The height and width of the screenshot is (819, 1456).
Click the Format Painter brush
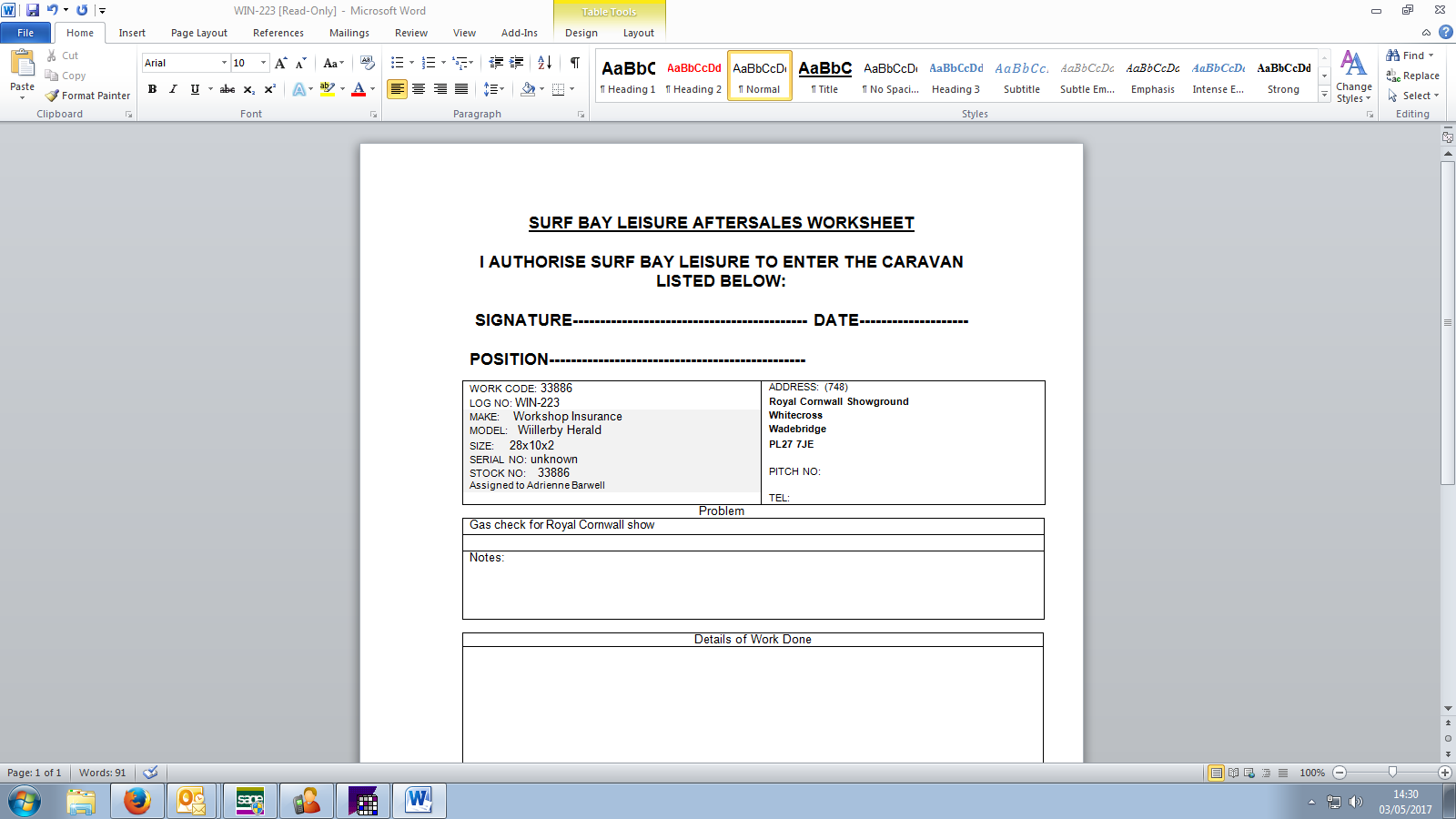tap(52, 96)
